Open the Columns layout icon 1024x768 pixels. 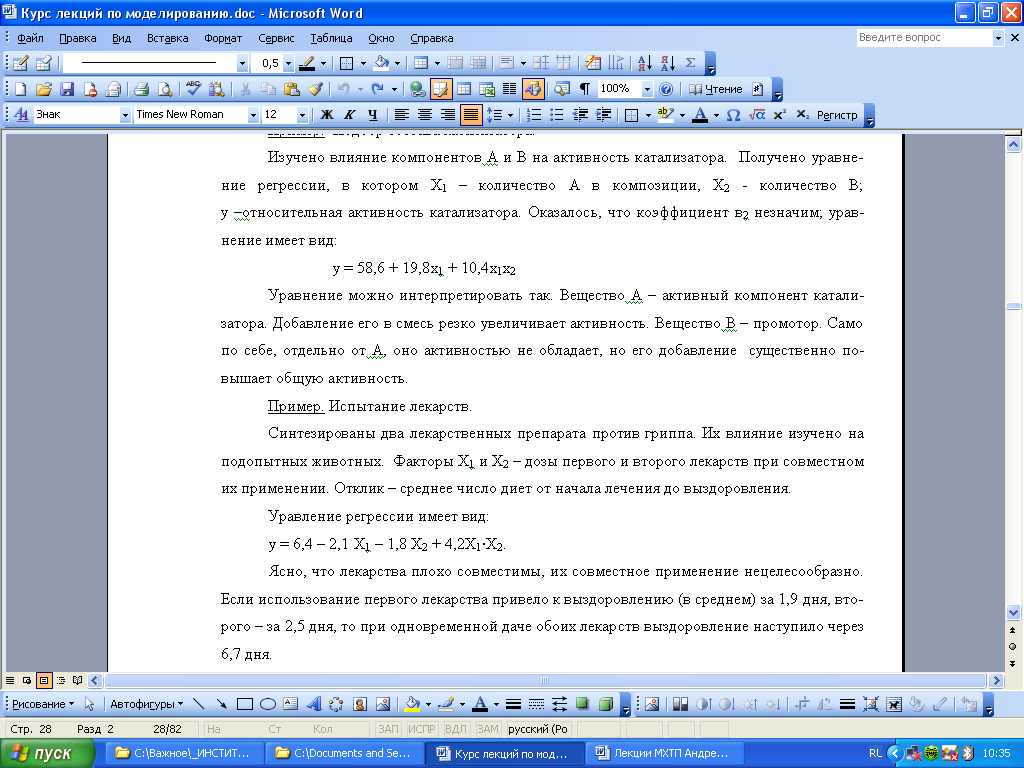point(509,89)
